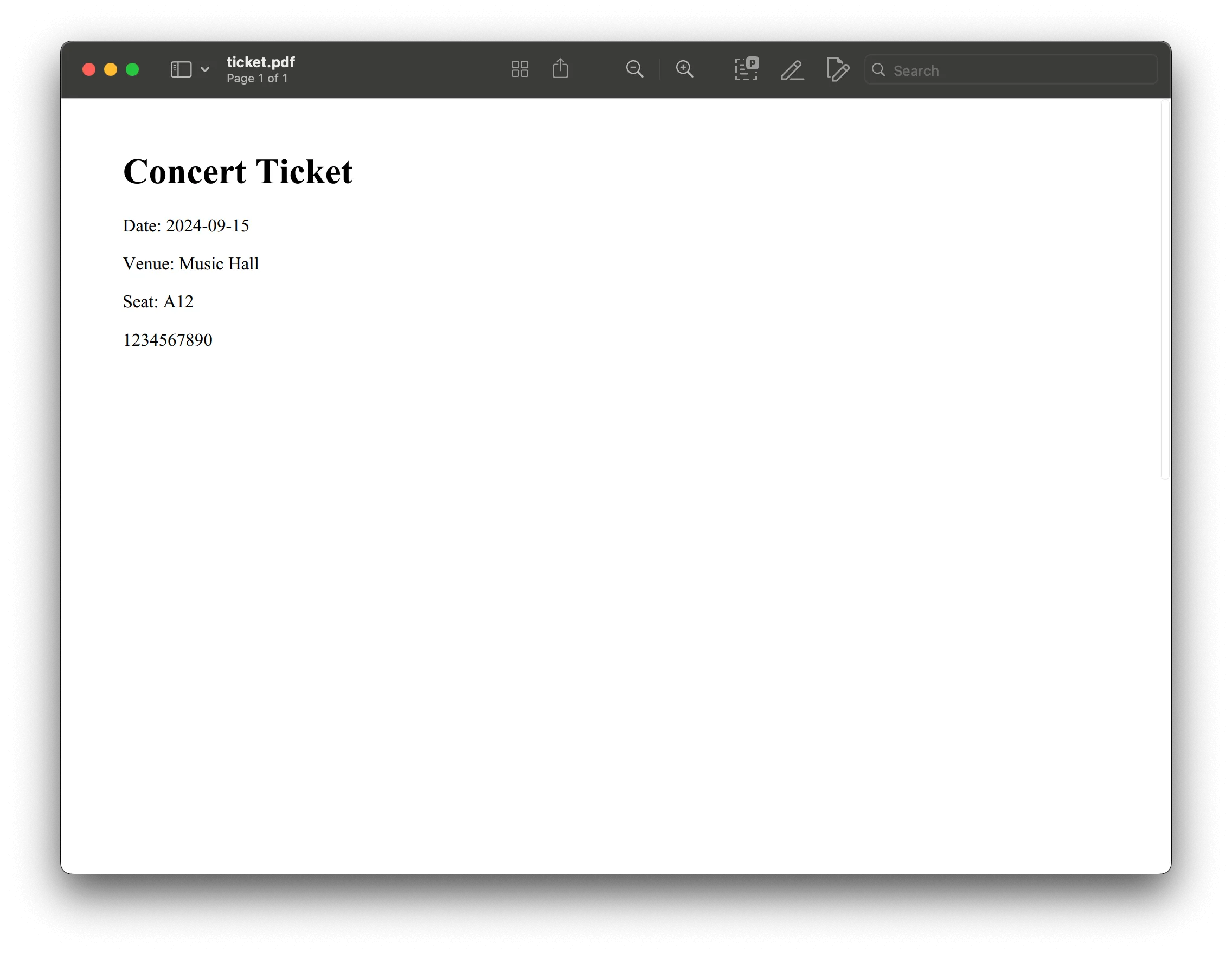Zoom in on the document
This screenshot has height=954, width=1232.
pyautogui.click(x=685, y=69)
